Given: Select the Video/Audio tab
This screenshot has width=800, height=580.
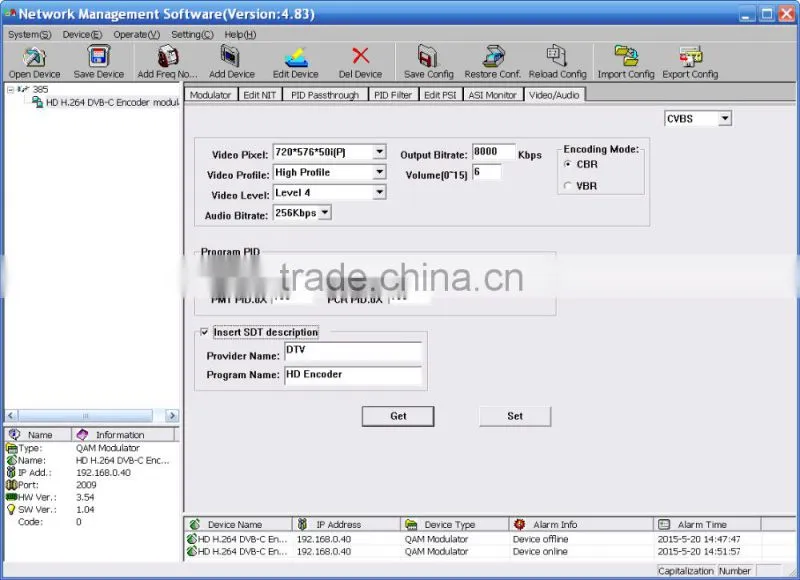Looking at the screenshot, I should click(554, 94).
